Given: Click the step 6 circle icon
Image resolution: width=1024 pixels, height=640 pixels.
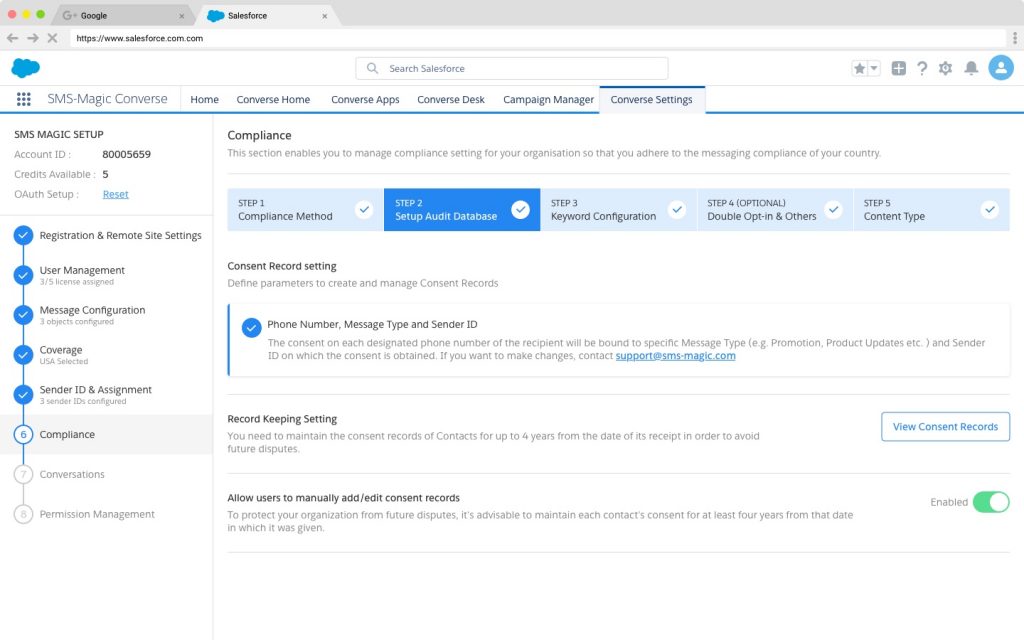Looking at the screenshot, I should [x=24, y=434].
